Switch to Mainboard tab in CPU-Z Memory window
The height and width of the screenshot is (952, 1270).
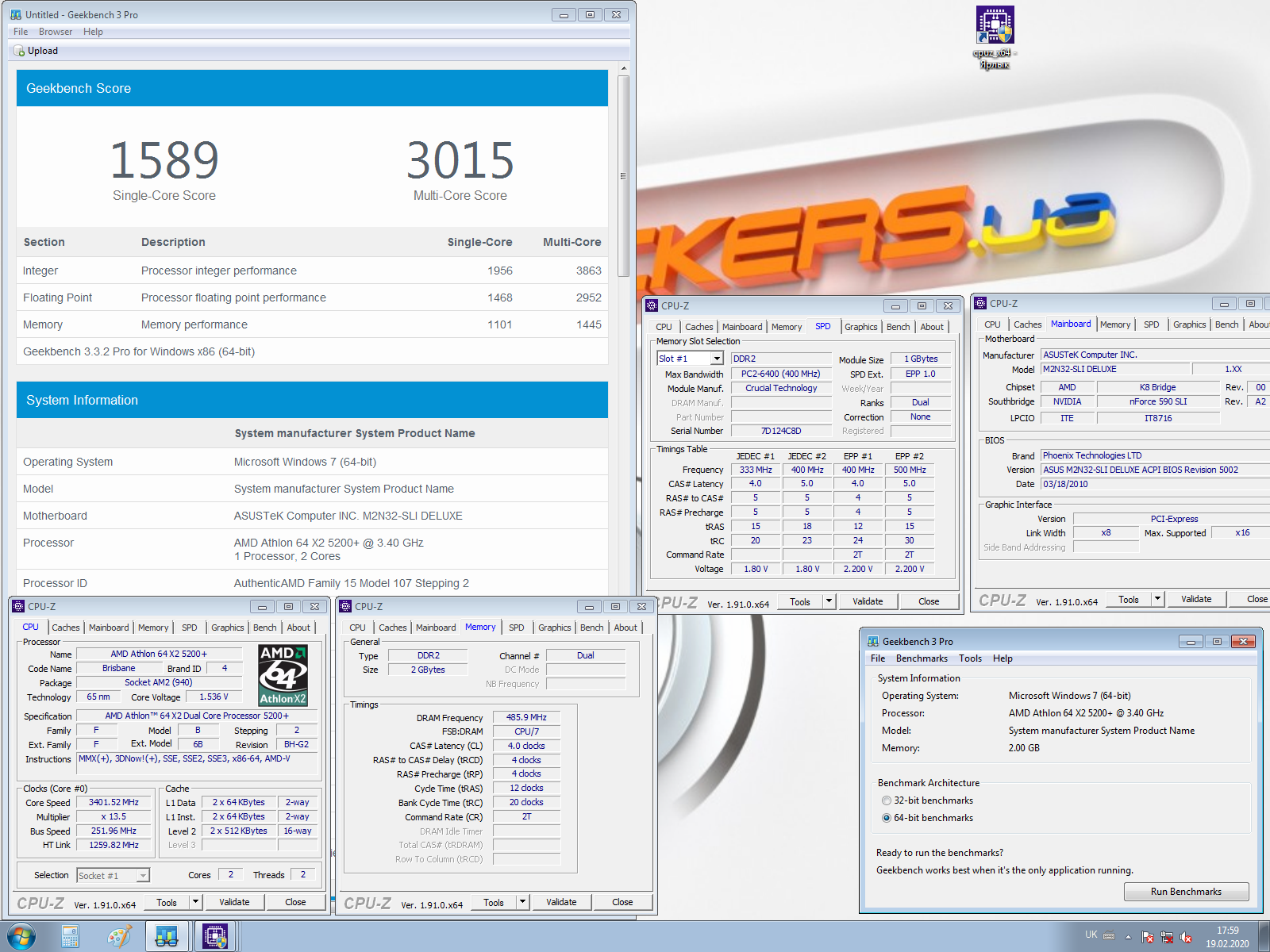pyautogui.click(x=436, y=628)
